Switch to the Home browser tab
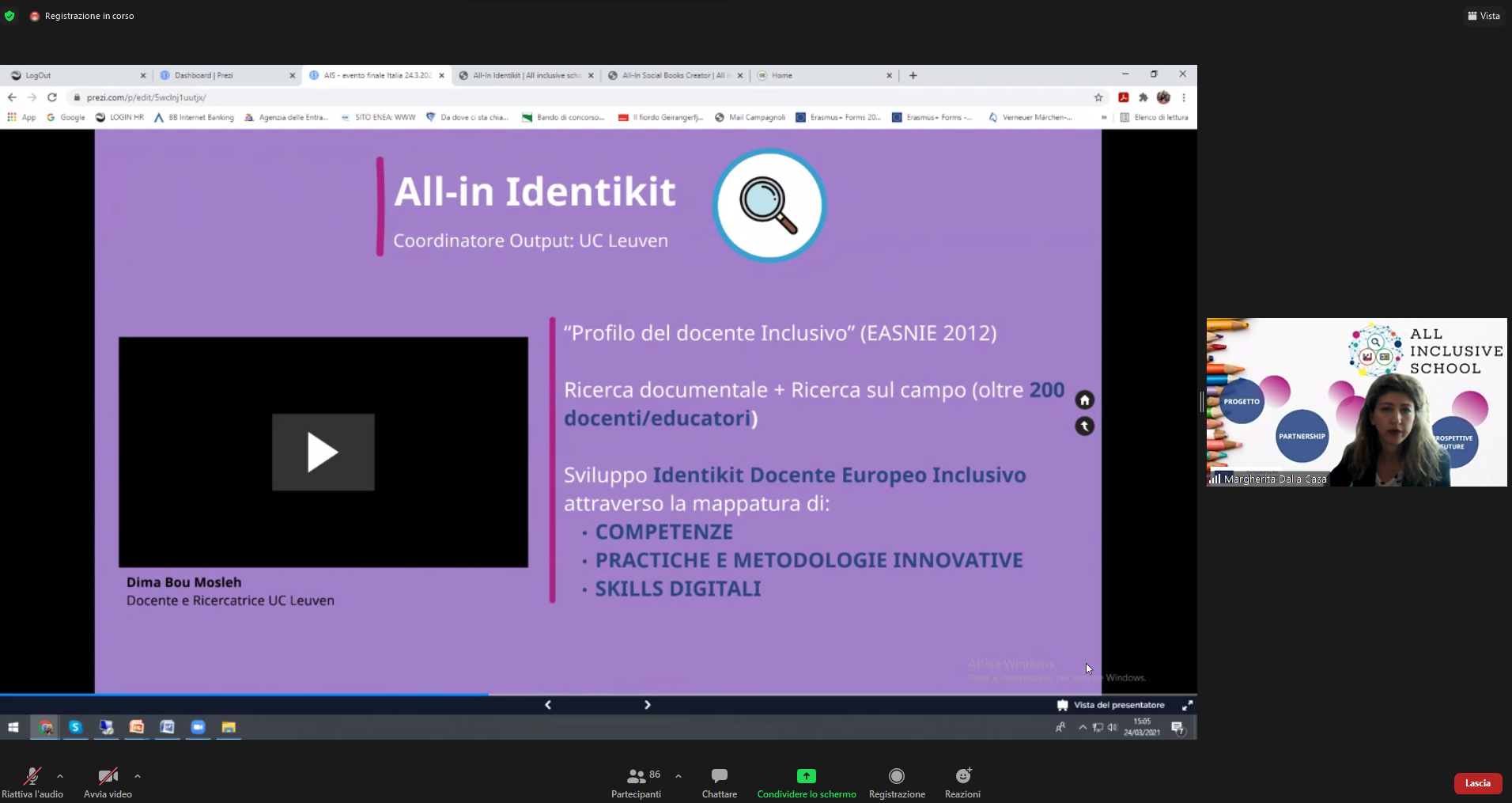 pyautogui.click(x=824, y=75)
